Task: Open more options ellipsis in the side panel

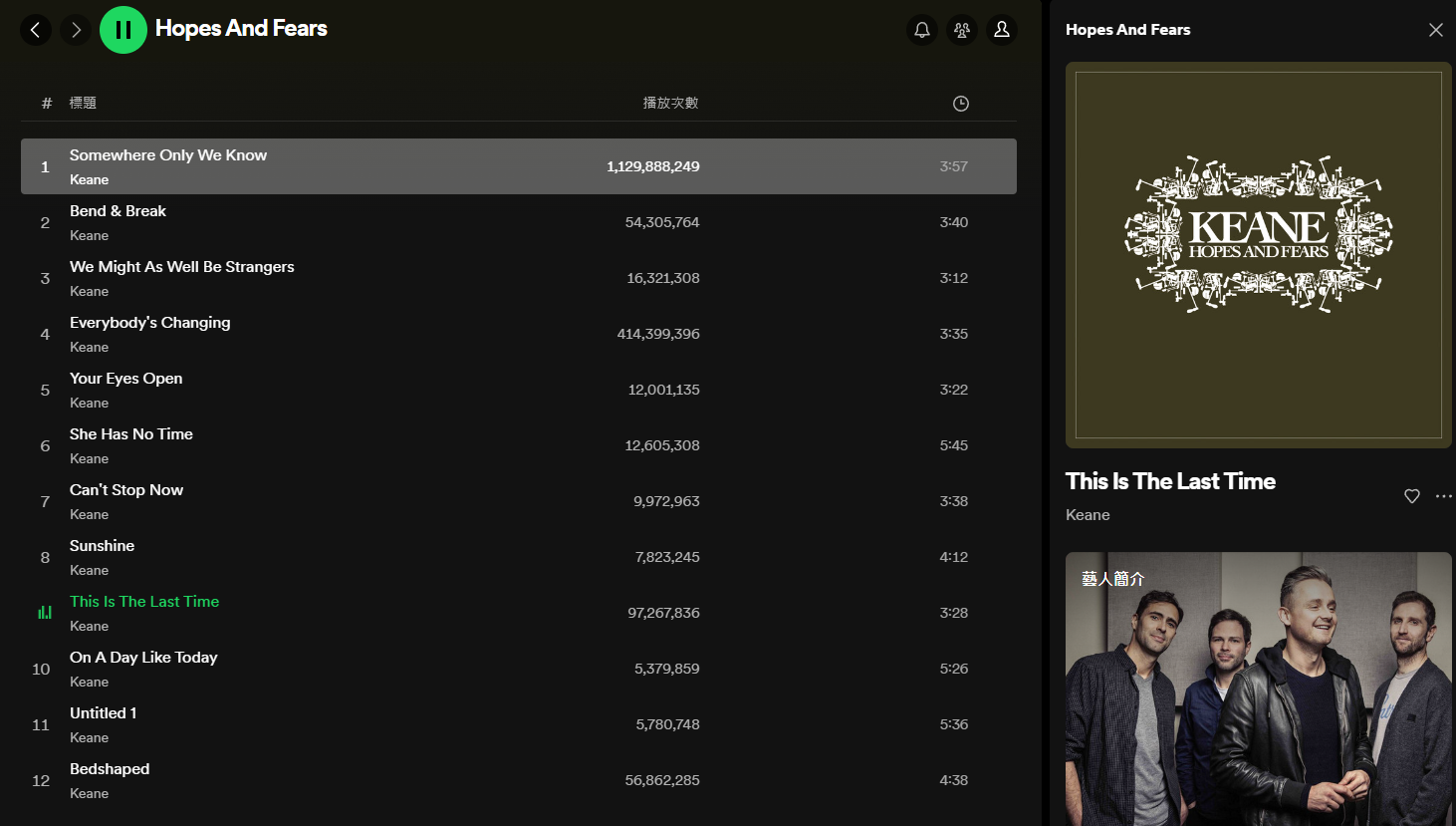Action: pos(1444,496)
